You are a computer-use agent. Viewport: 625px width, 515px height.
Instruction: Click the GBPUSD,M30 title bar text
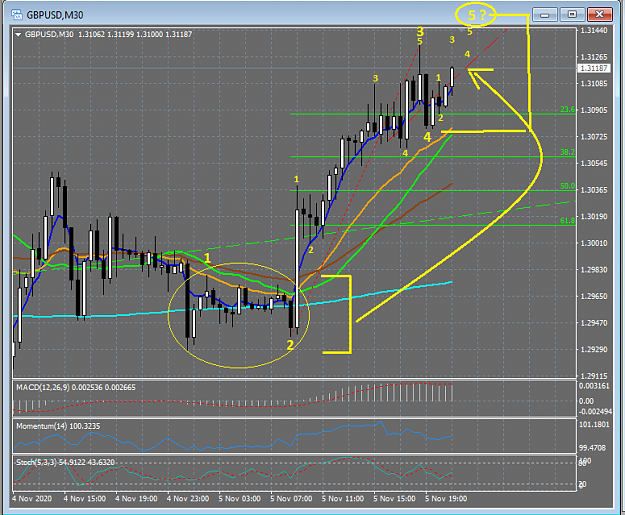click(x=55, y=15)
